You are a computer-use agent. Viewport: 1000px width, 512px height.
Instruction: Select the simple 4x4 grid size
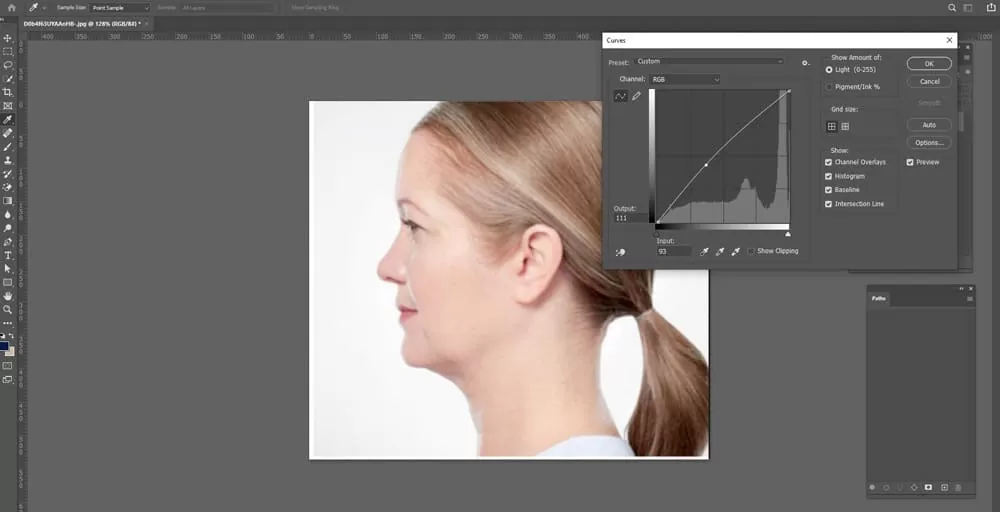pyautogui.click(x=832, y=126)
